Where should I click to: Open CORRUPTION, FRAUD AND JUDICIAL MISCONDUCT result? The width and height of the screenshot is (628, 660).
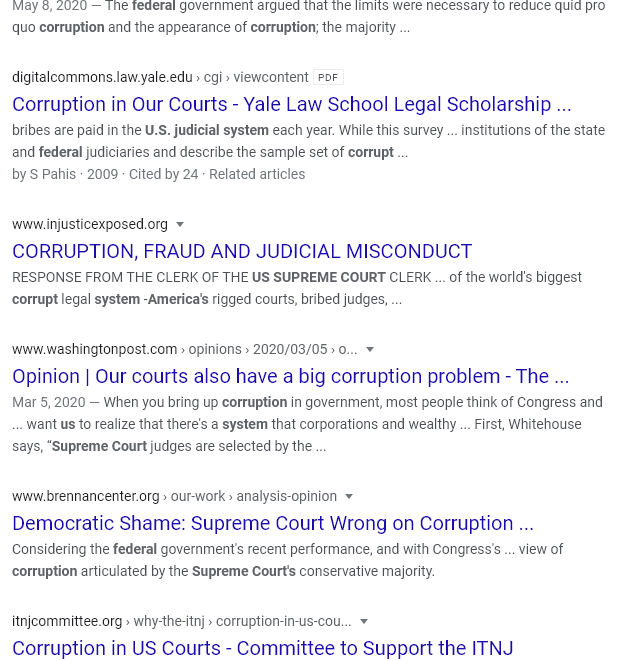tap(242, 251)
